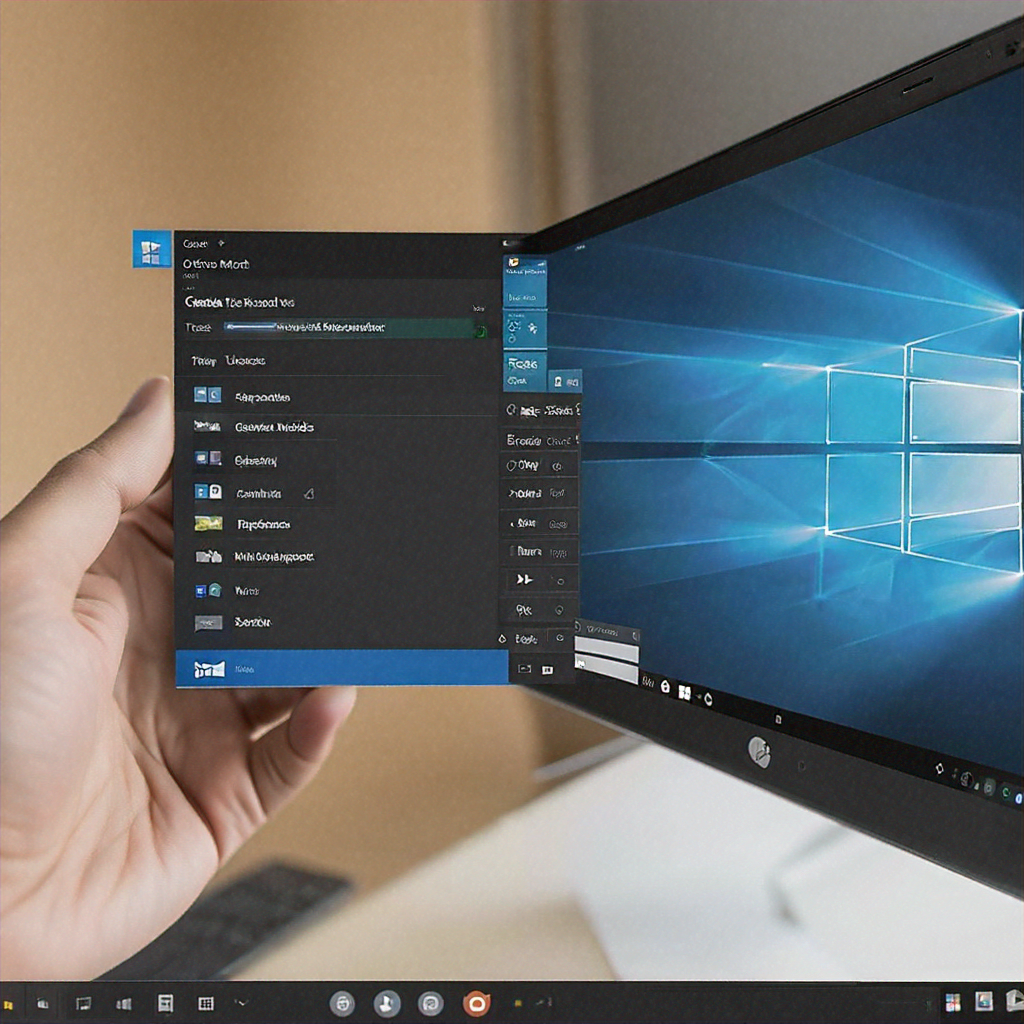Select the row with blue and teal icons
Screen dimensions: 1024x1024
[x=336, y=590]
